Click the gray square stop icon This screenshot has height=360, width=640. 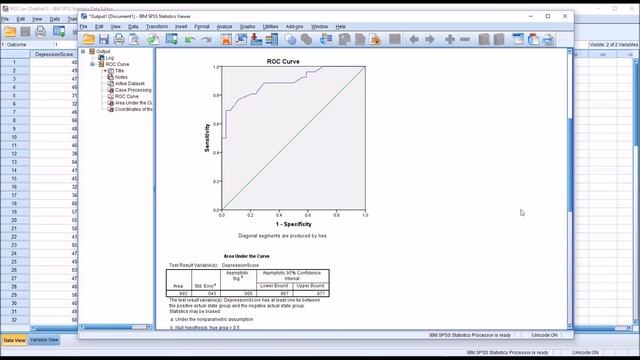tap(395, 39)
